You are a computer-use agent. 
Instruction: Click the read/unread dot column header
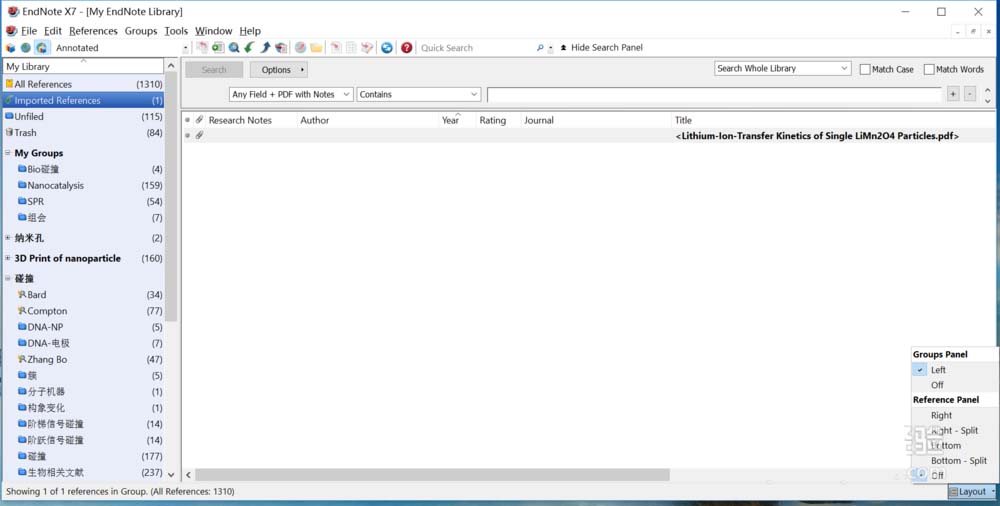(188, 120)
